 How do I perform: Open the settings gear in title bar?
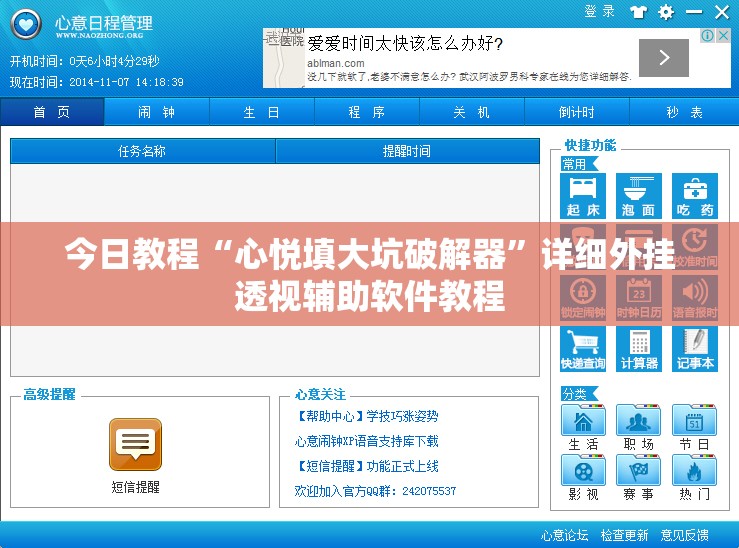coord(666,12)
